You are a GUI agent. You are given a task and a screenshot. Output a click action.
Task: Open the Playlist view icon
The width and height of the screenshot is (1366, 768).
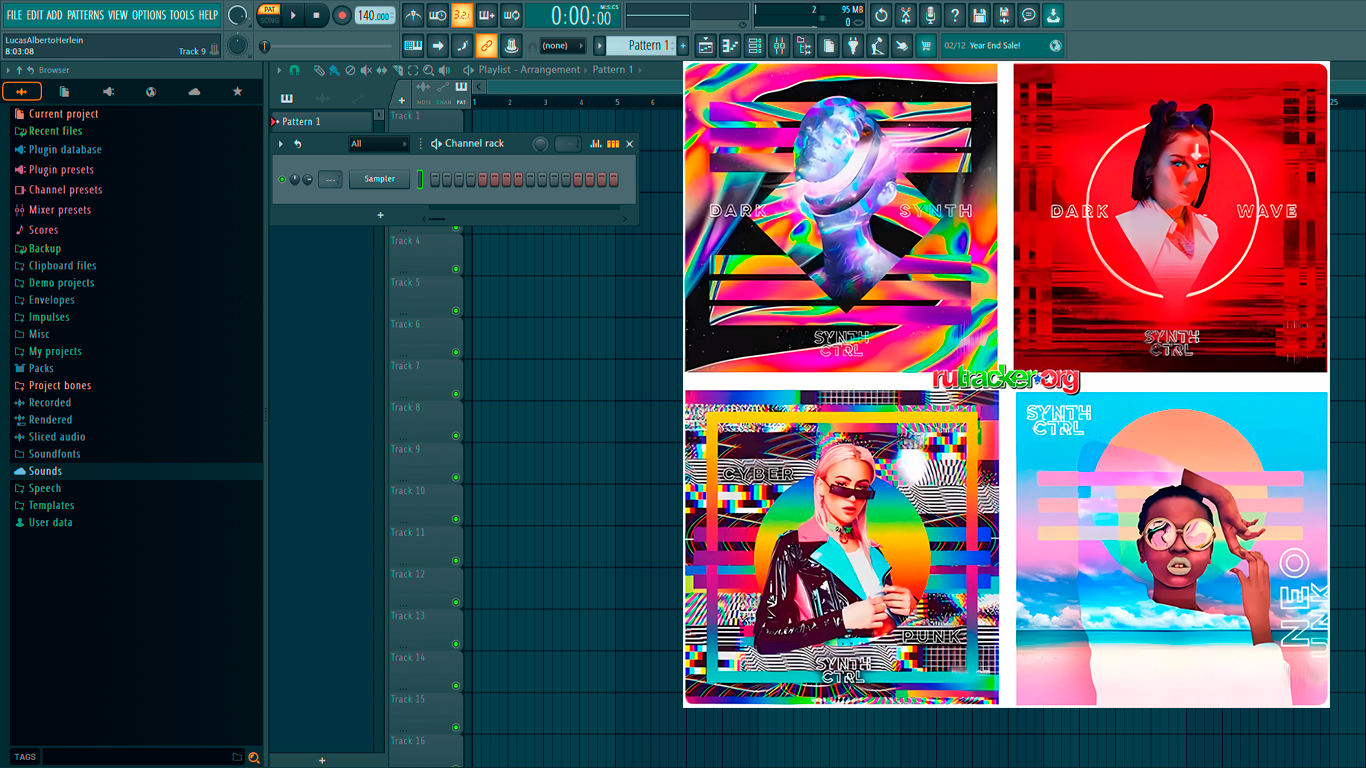706,45
